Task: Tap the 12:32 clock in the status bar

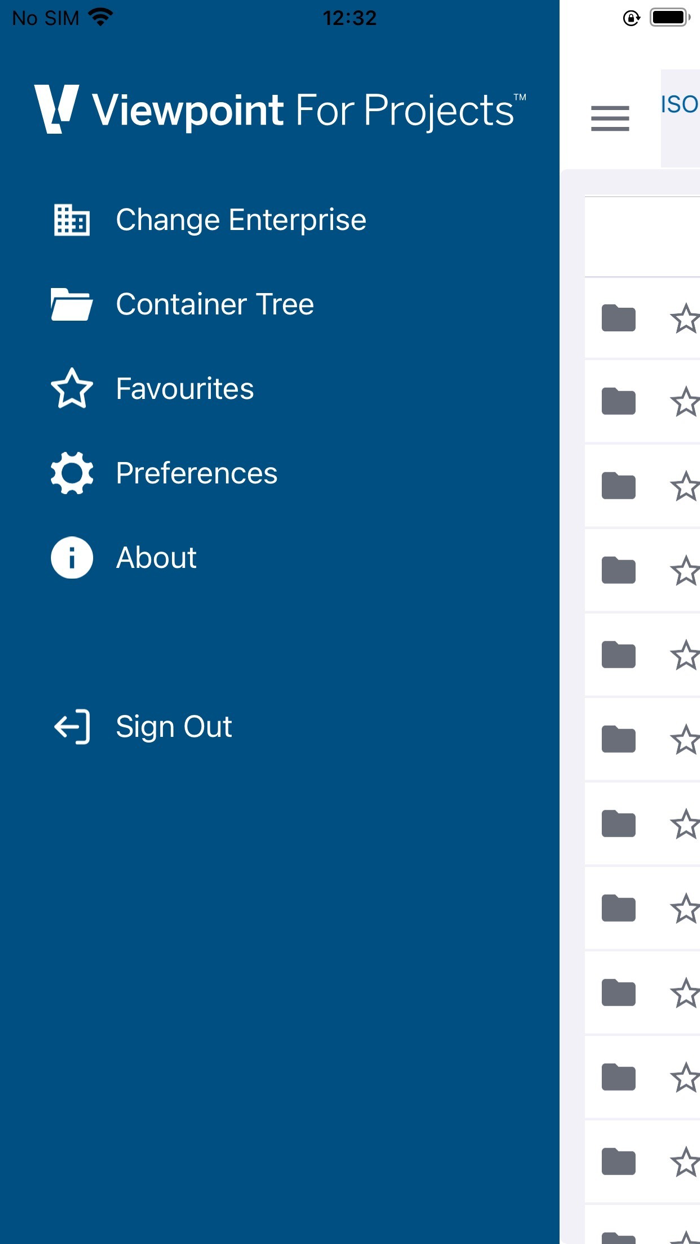Action: (348, 17)
